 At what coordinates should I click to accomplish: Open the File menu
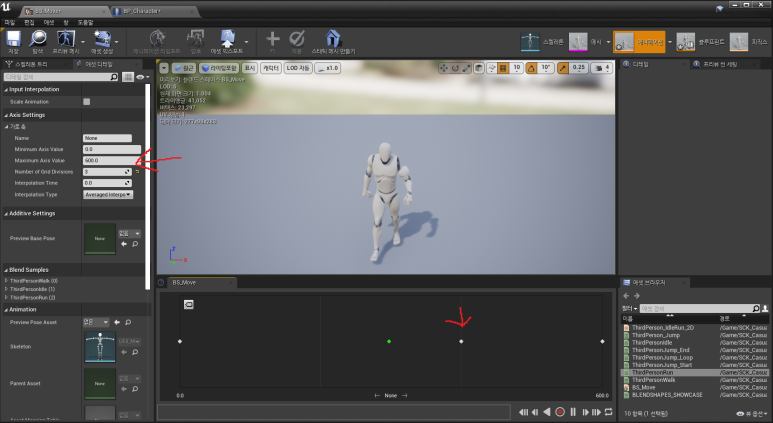coord(9,22)
